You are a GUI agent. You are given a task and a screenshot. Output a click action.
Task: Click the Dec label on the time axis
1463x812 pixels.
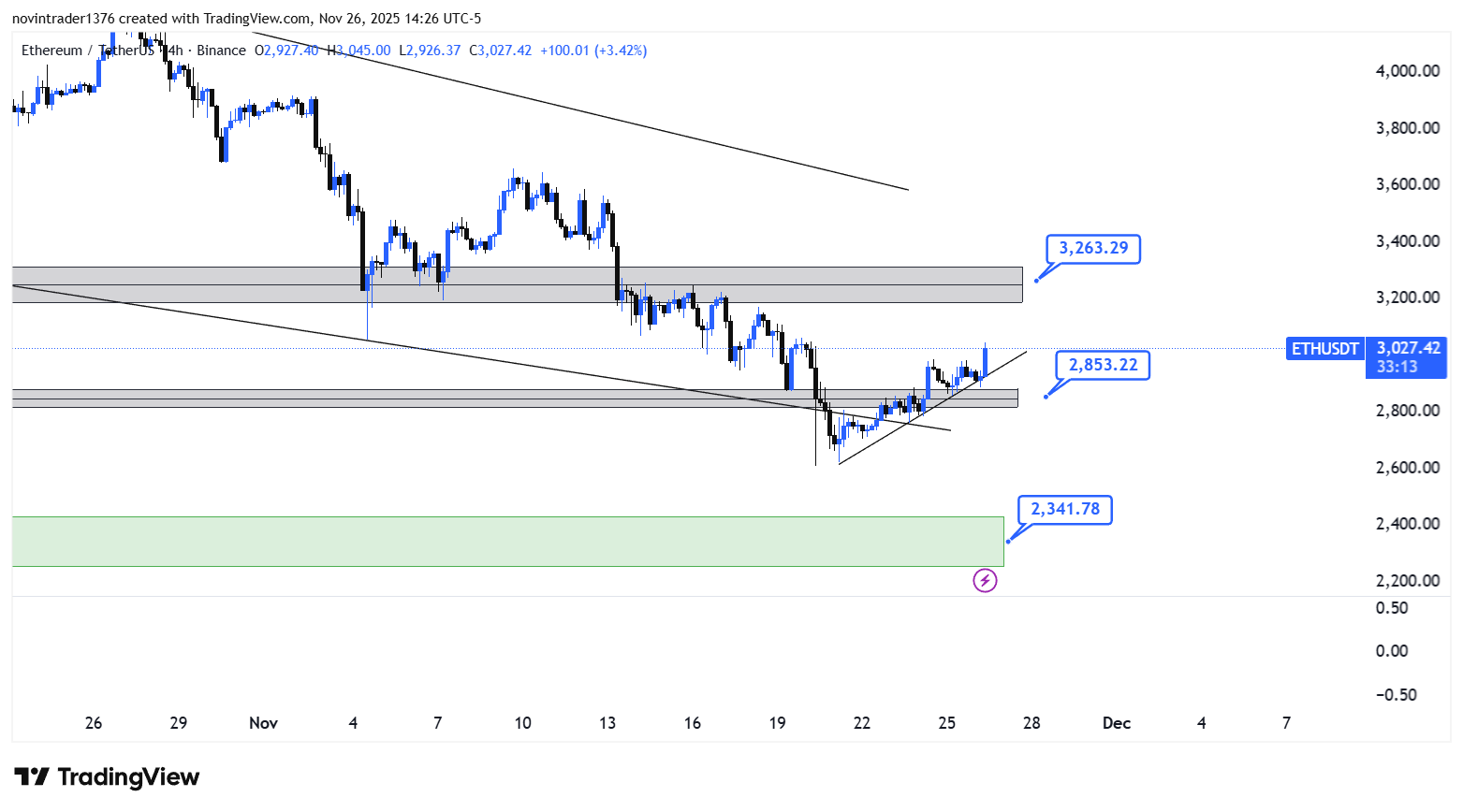pyautogui.click(x=1116, y=723)
